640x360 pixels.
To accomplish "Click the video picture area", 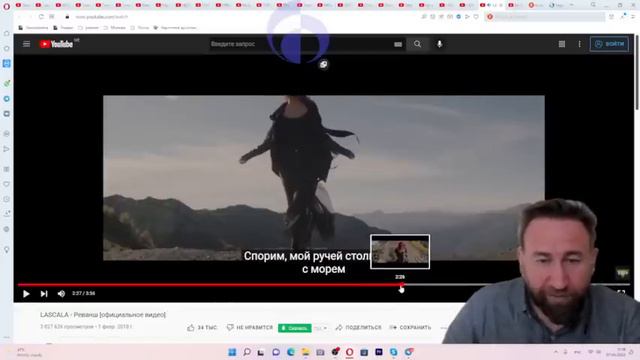I will [x=324, y=178].
